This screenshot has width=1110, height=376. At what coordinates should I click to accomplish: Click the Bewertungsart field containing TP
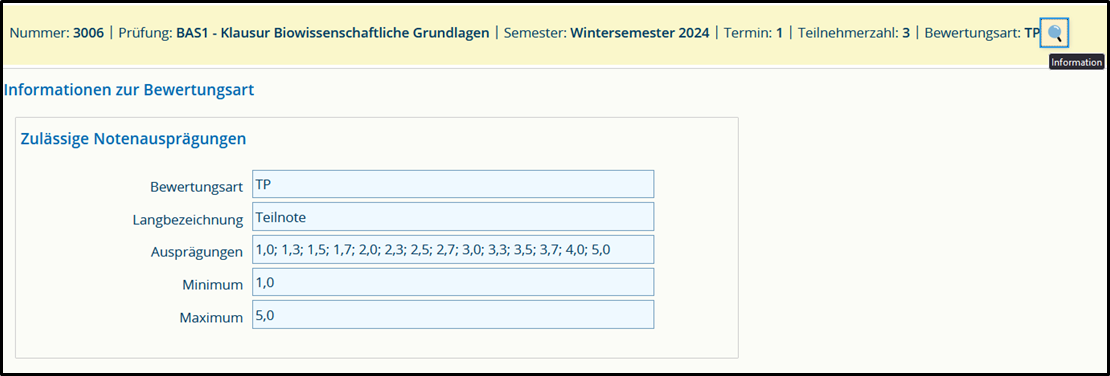[x=453, y=184]
